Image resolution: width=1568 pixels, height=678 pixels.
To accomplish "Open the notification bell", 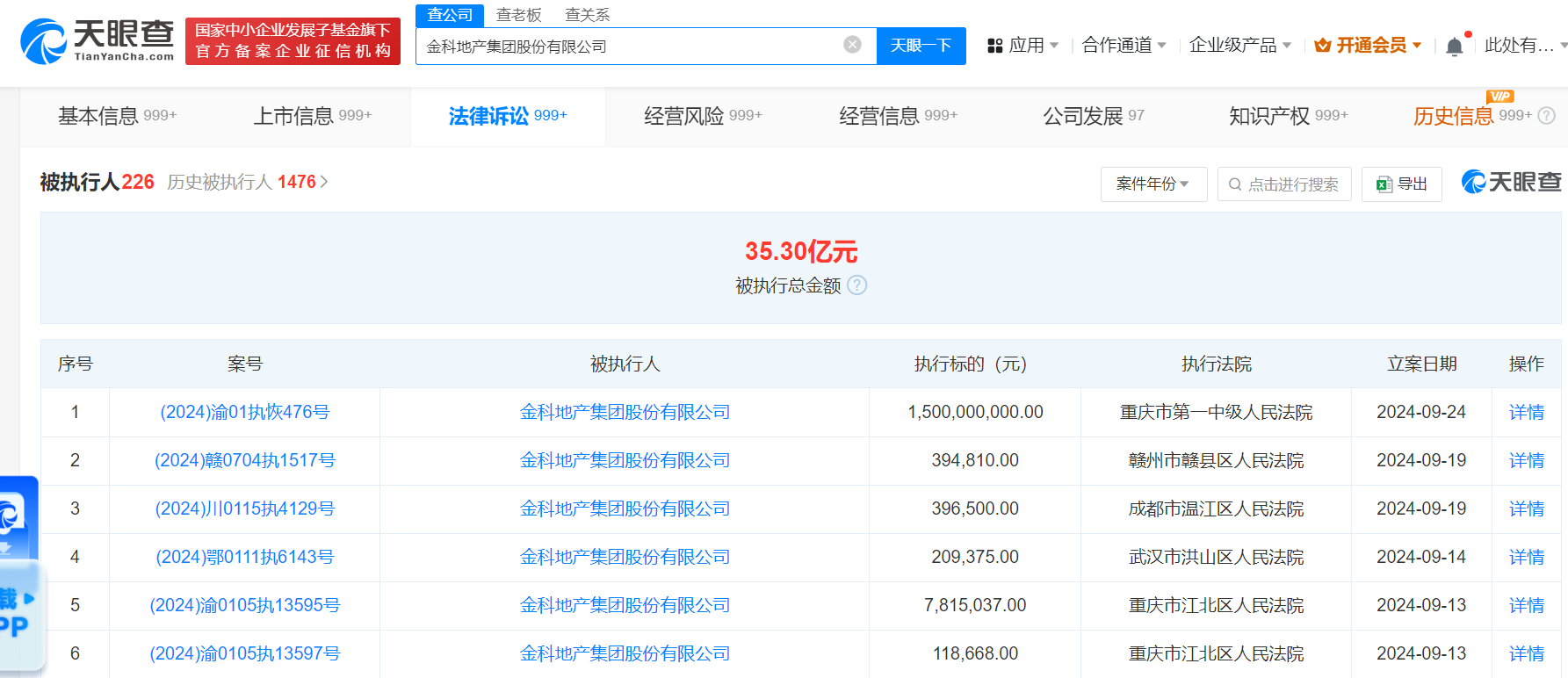I will [1455, 47].
